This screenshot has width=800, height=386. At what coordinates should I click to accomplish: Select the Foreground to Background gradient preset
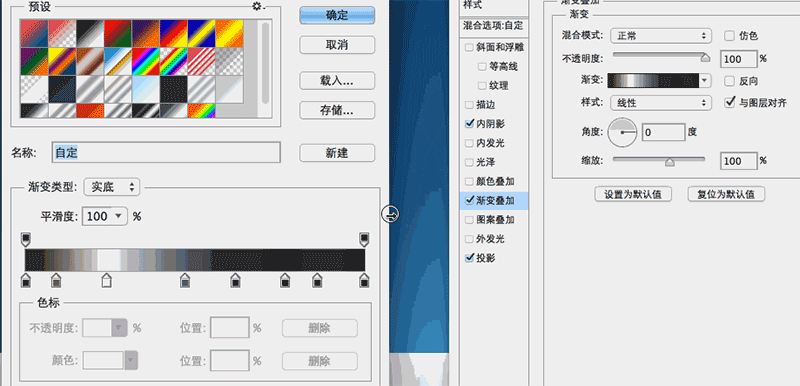tap(34, 34)
